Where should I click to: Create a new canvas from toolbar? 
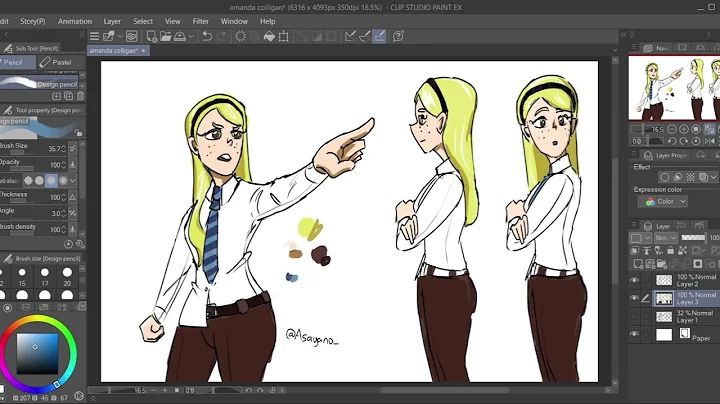point(151,36)
